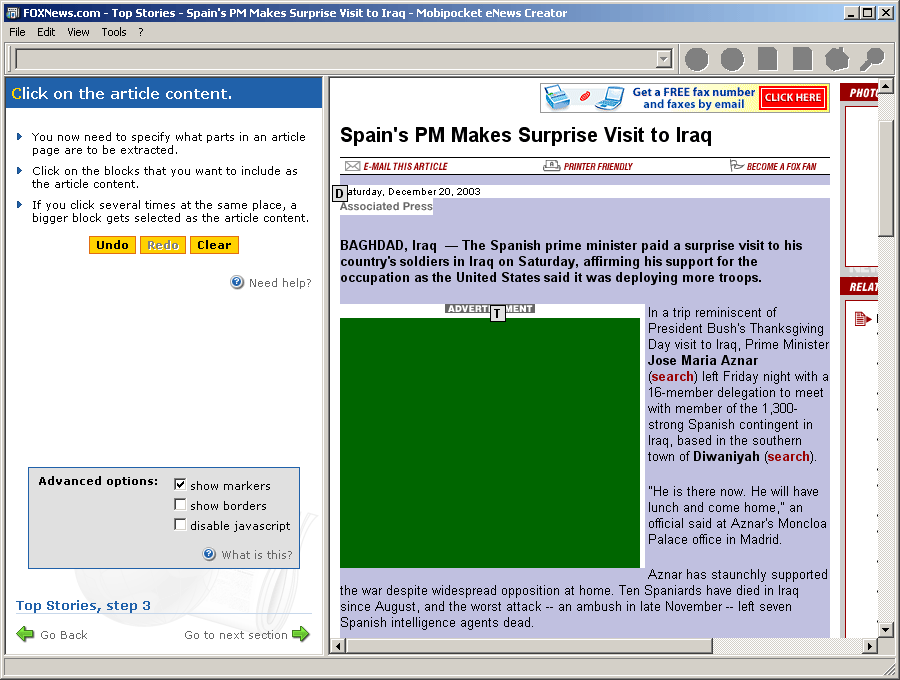Viewport: 900px width, 680px height.
Task: Click the Clear button
Action: pos(214,245)
